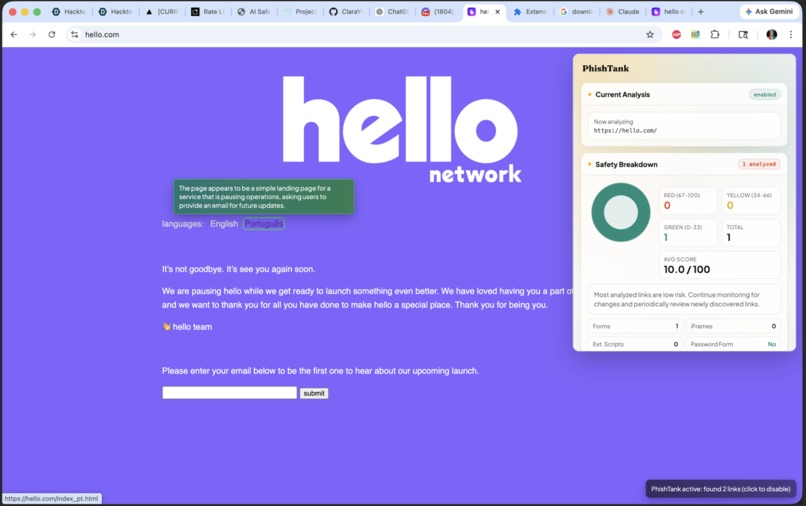Click the green donut chart in Safety Breakdown
Screen dimensions: 806x506
(x=620, y=212)
